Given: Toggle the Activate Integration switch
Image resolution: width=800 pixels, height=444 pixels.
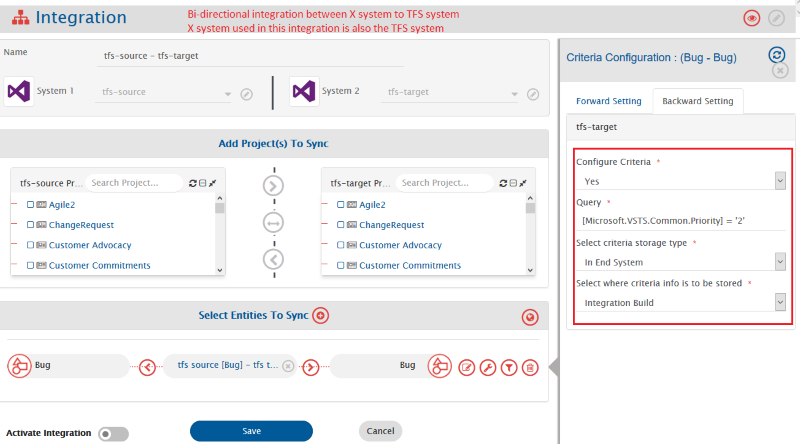Looking at the screenshot, I should (x=113, y=434).
